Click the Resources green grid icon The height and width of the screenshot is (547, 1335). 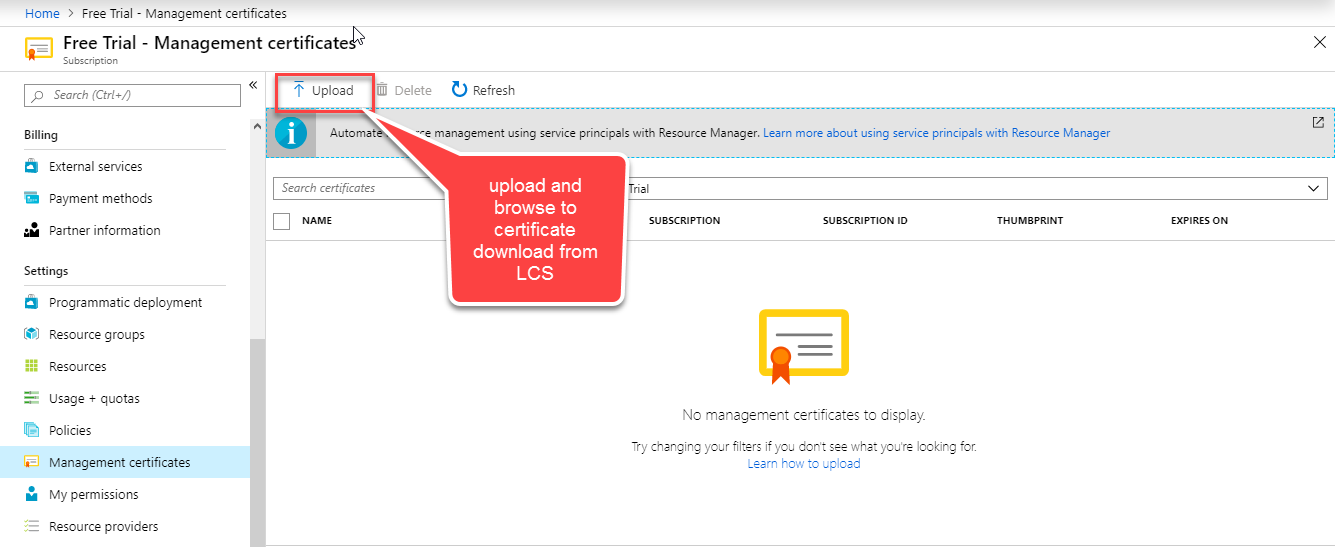(x=31, y=366)
